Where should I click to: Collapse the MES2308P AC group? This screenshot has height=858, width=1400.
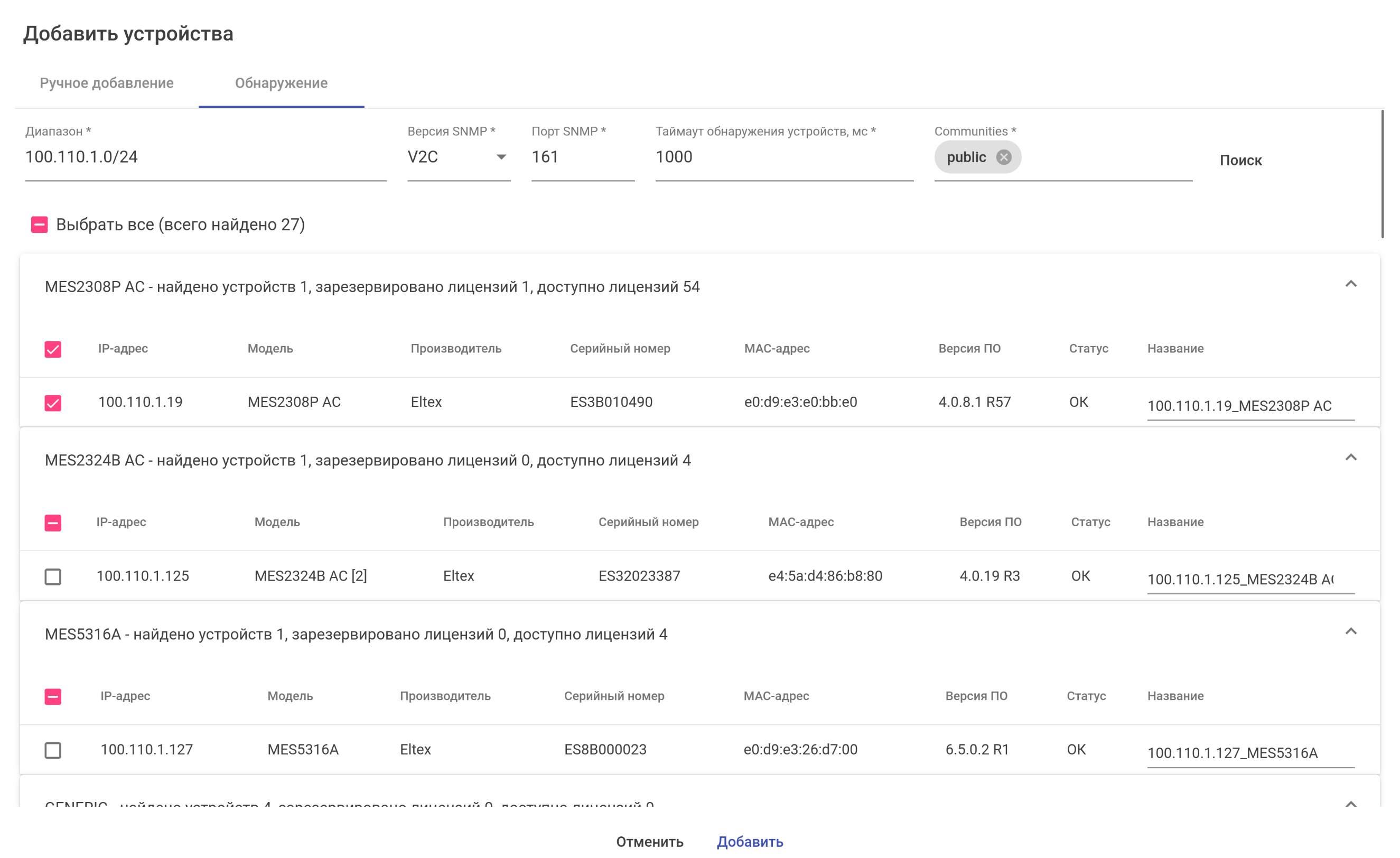(1350, 284)
